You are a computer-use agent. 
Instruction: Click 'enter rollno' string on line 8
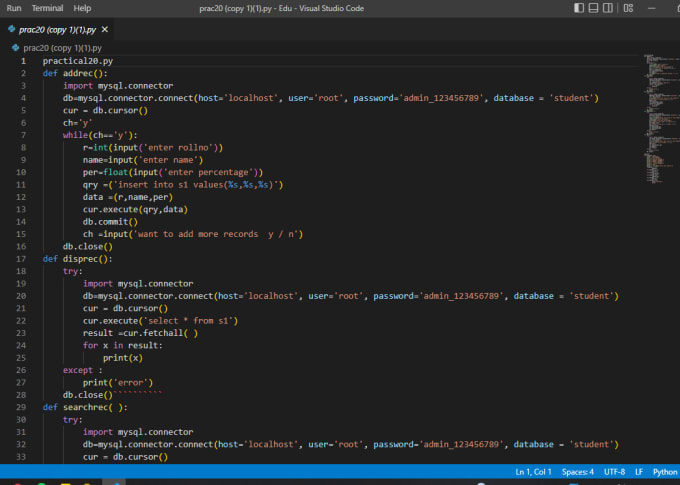click(x=178, y=147)
